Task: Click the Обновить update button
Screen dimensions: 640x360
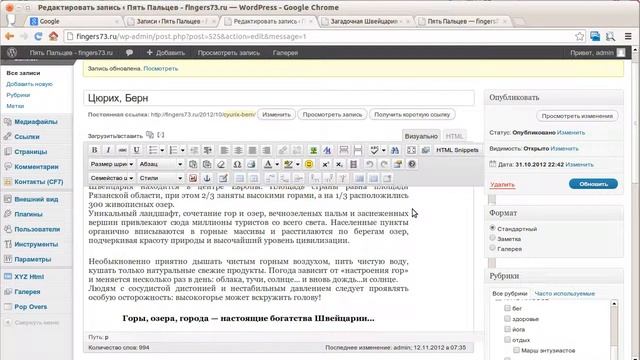Action: pos(593,184)
